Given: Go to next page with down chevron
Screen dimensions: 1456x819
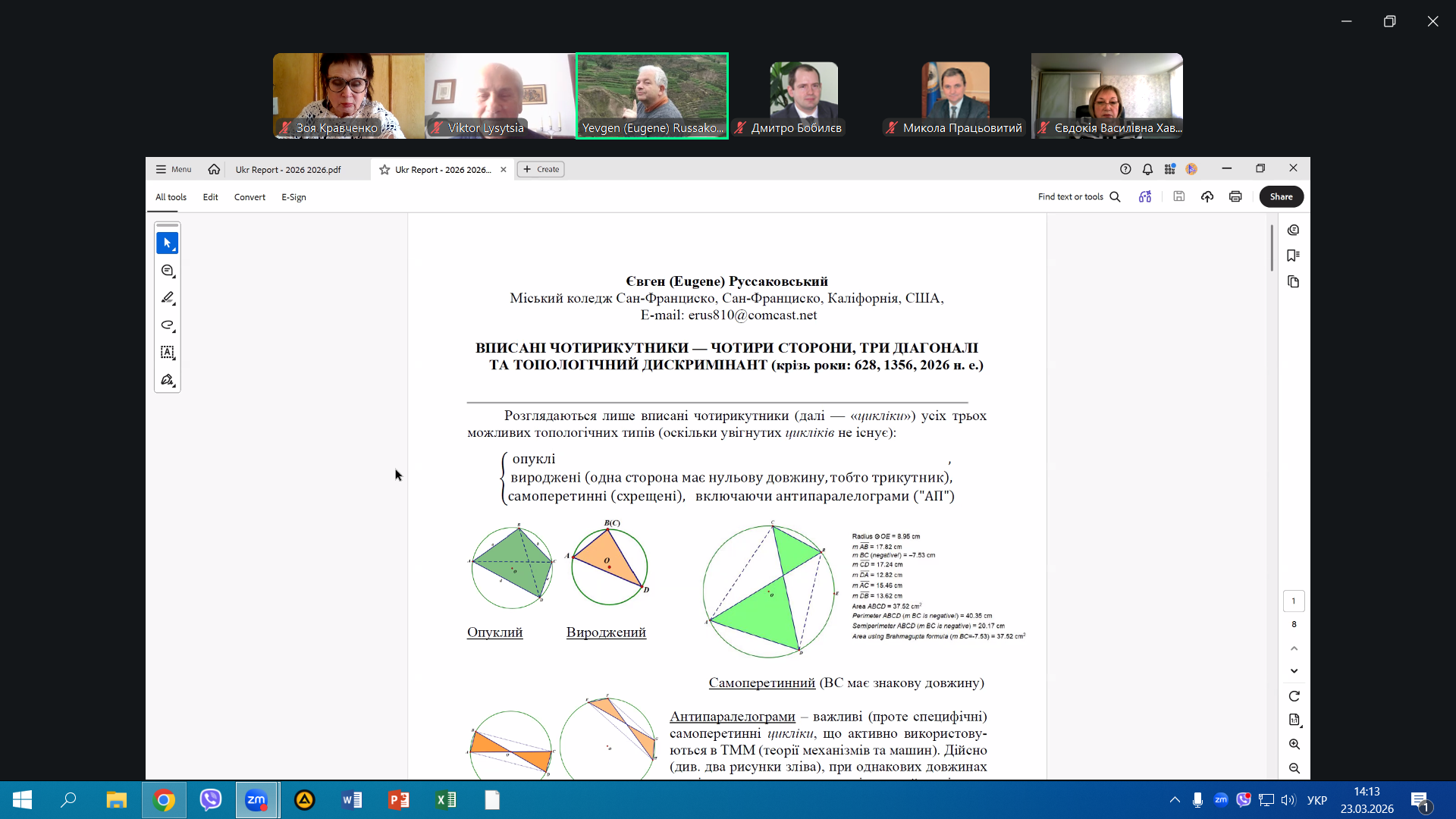Looking at the screenshot, I should [x=1294, y=671].
